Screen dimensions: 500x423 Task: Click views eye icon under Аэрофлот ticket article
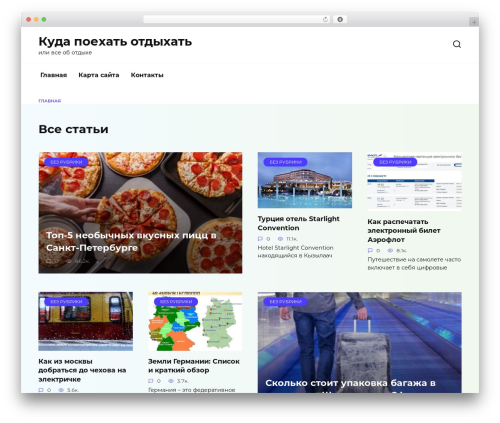pos(390,250)
